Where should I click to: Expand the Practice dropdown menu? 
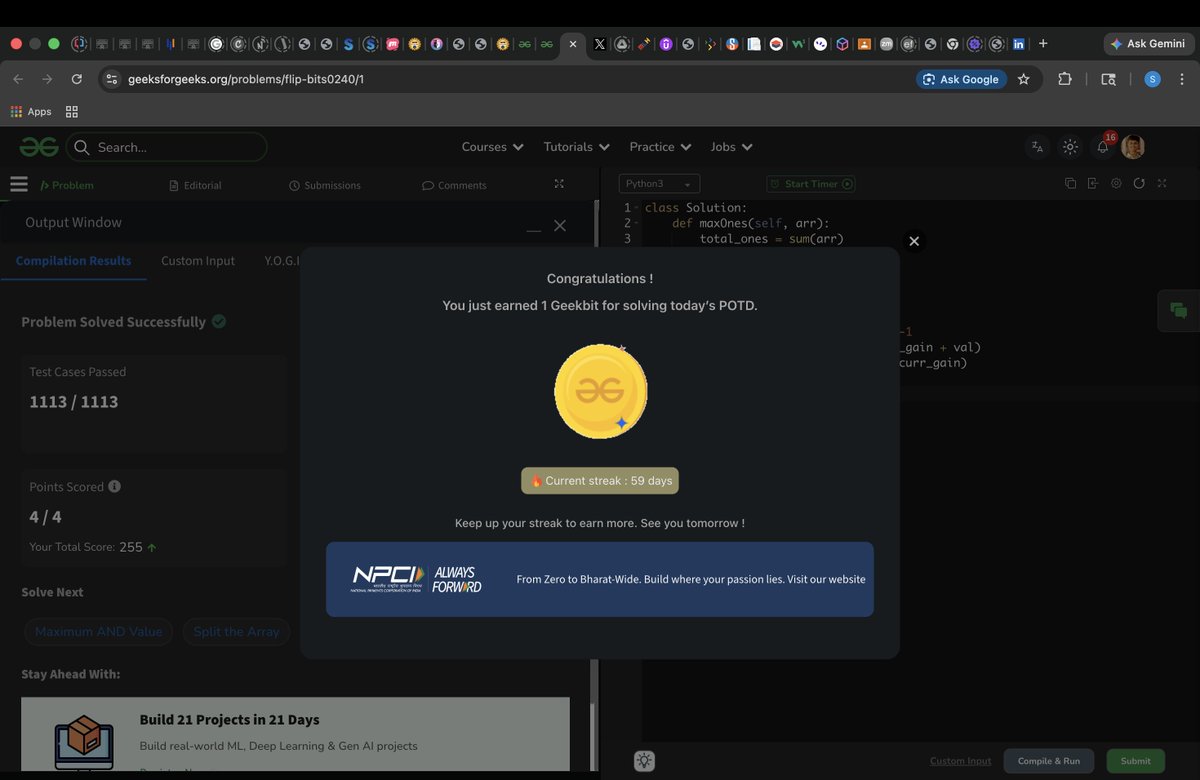[660, 147]
